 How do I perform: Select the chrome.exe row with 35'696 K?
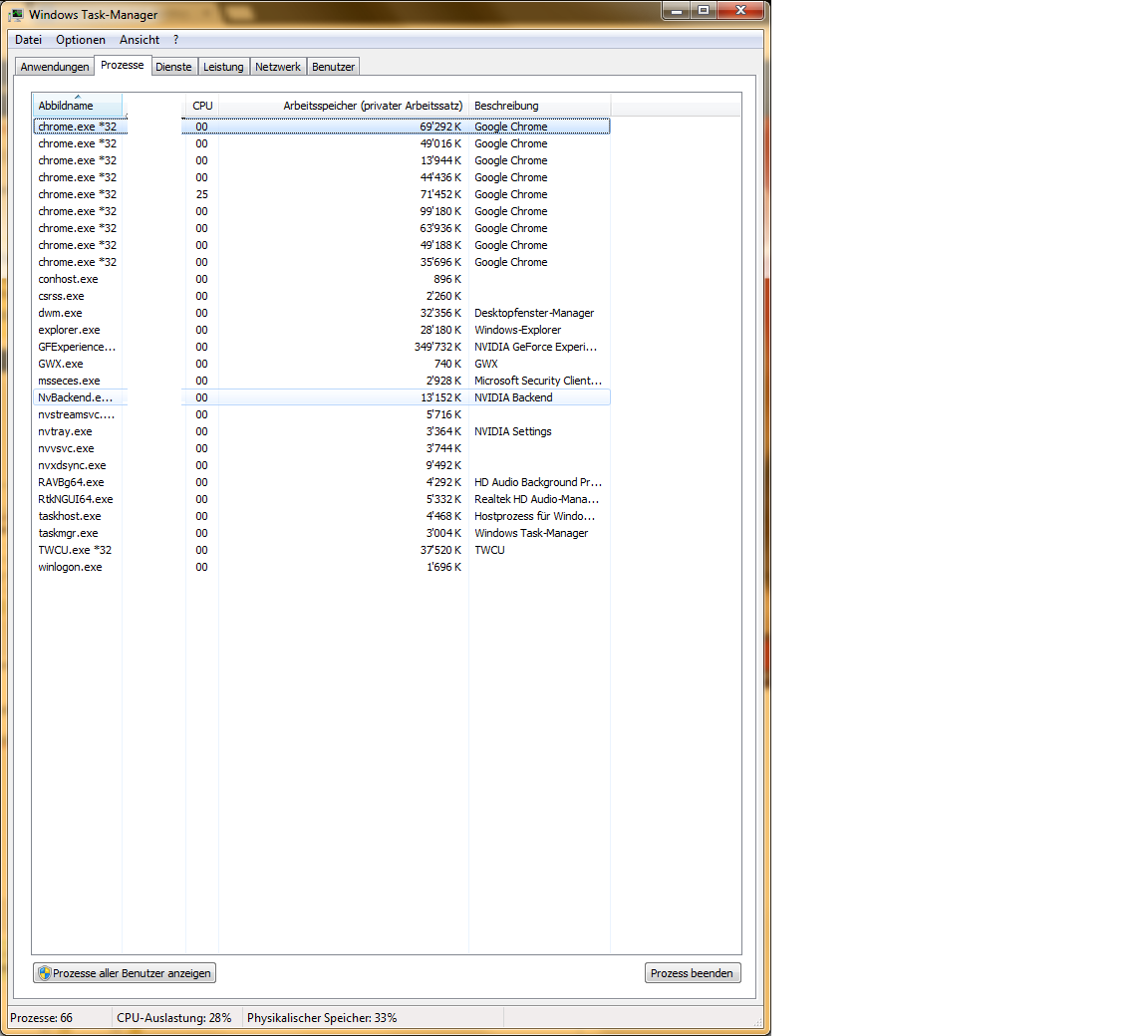(x=322, y=262)
